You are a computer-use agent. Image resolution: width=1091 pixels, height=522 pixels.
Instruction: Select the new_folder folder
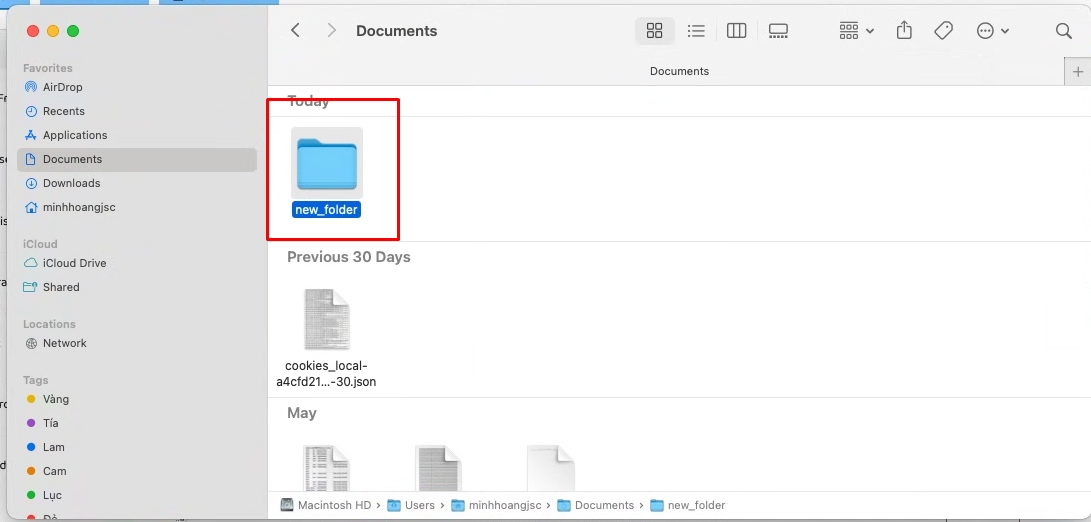tap(327, 165)
